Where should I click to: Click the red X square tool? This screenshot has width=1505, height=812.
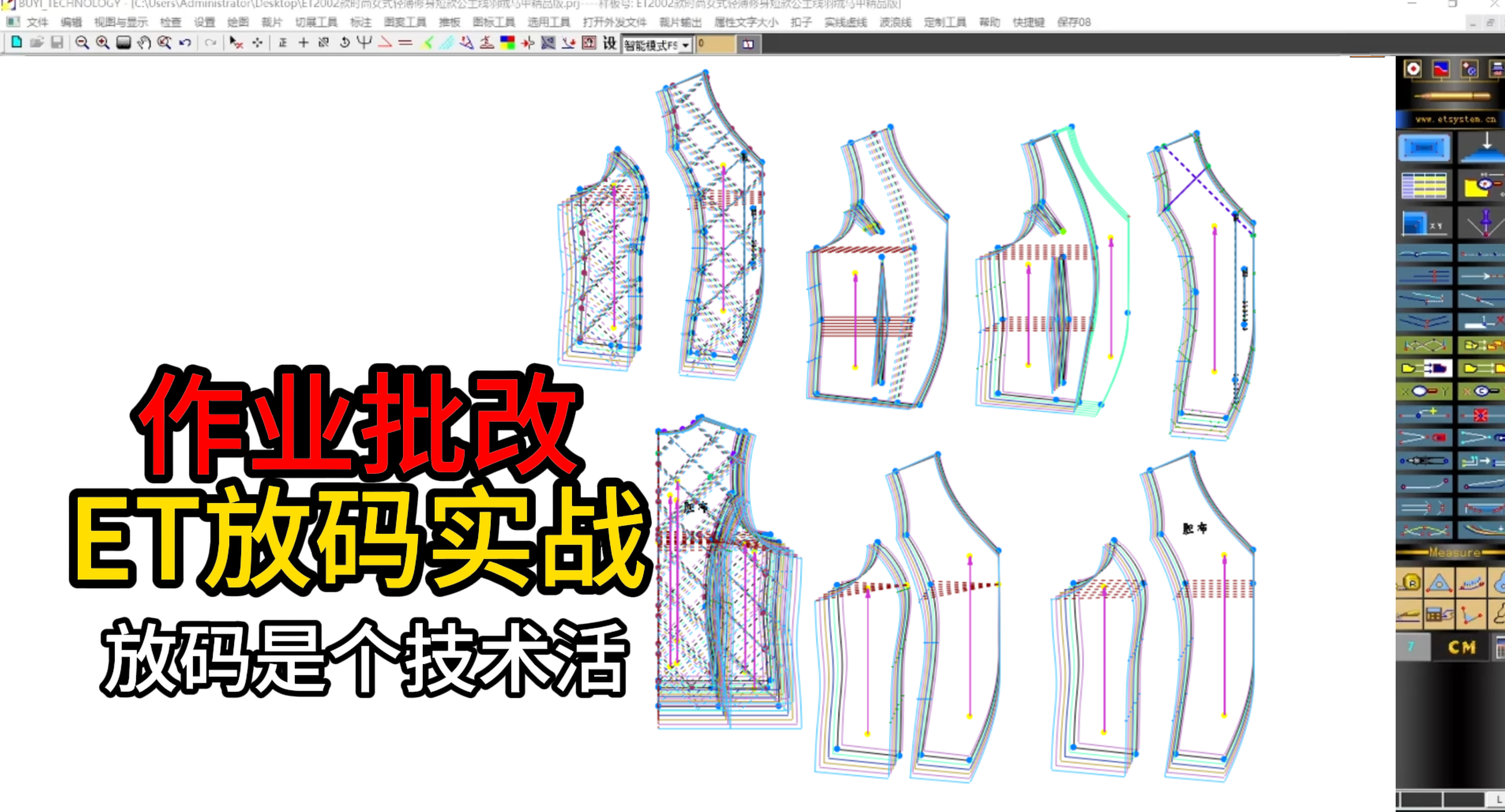pos(1480,415)
